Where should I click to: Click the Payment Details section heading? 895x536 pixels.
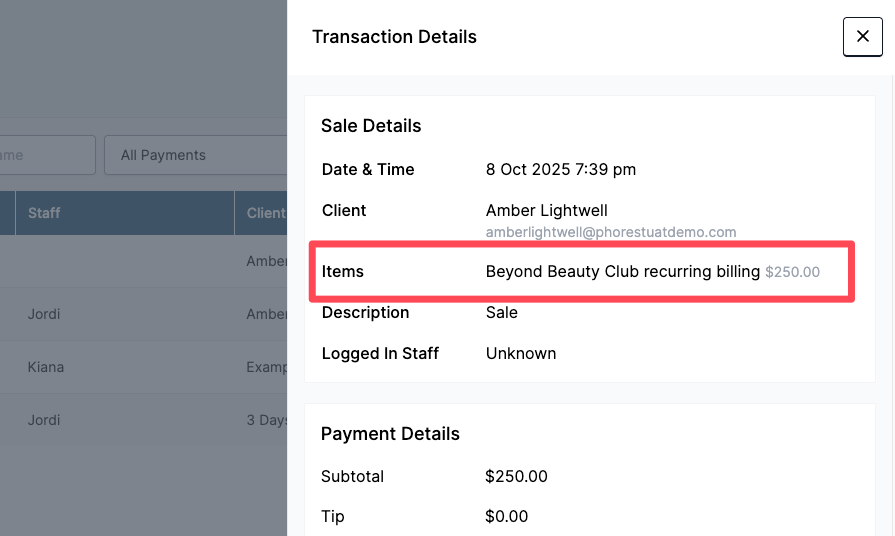point(390,434)
